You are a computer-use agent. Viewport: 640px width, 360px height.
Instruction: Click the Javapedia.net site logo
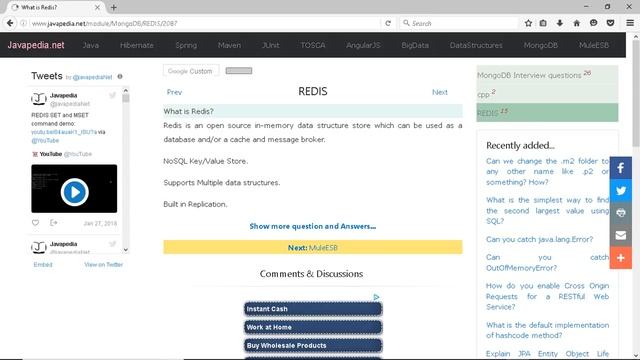(x=36, y=45)
